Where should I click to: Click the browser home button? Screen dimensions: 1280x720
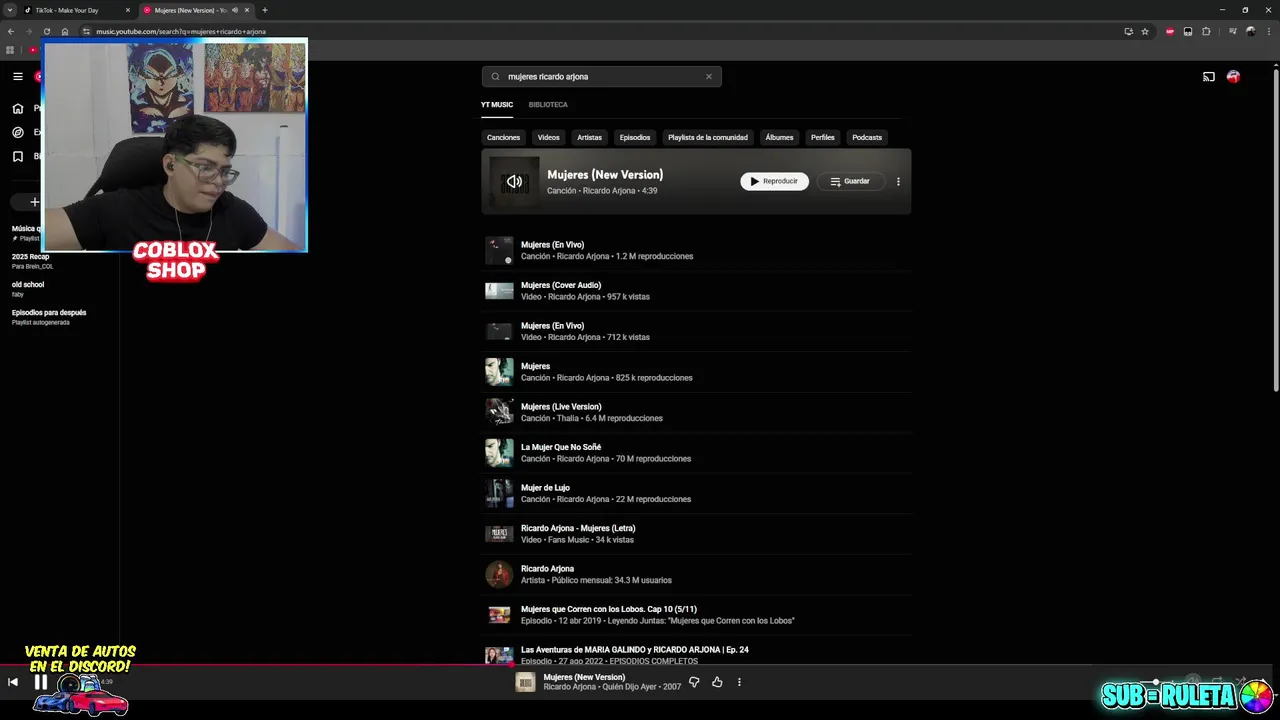tap(65, 31)
